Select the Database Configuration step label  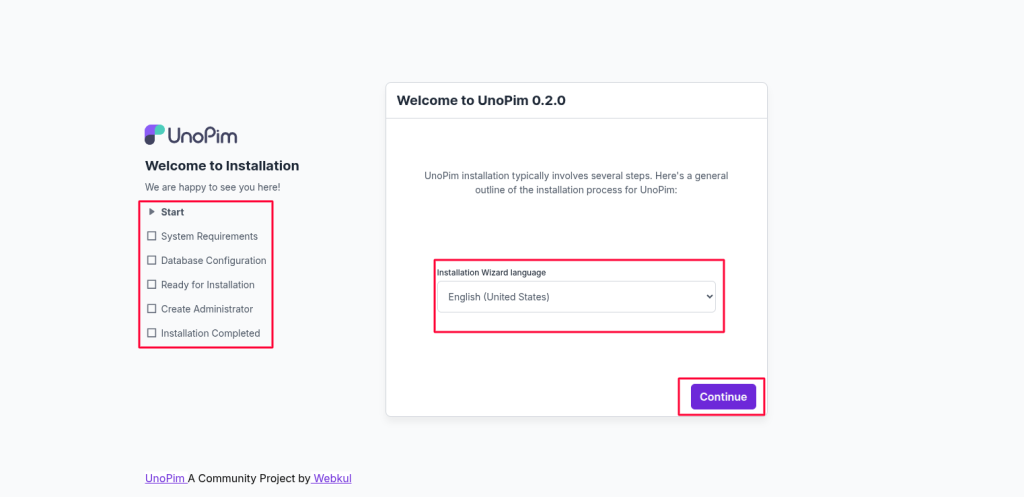(214, 260)
